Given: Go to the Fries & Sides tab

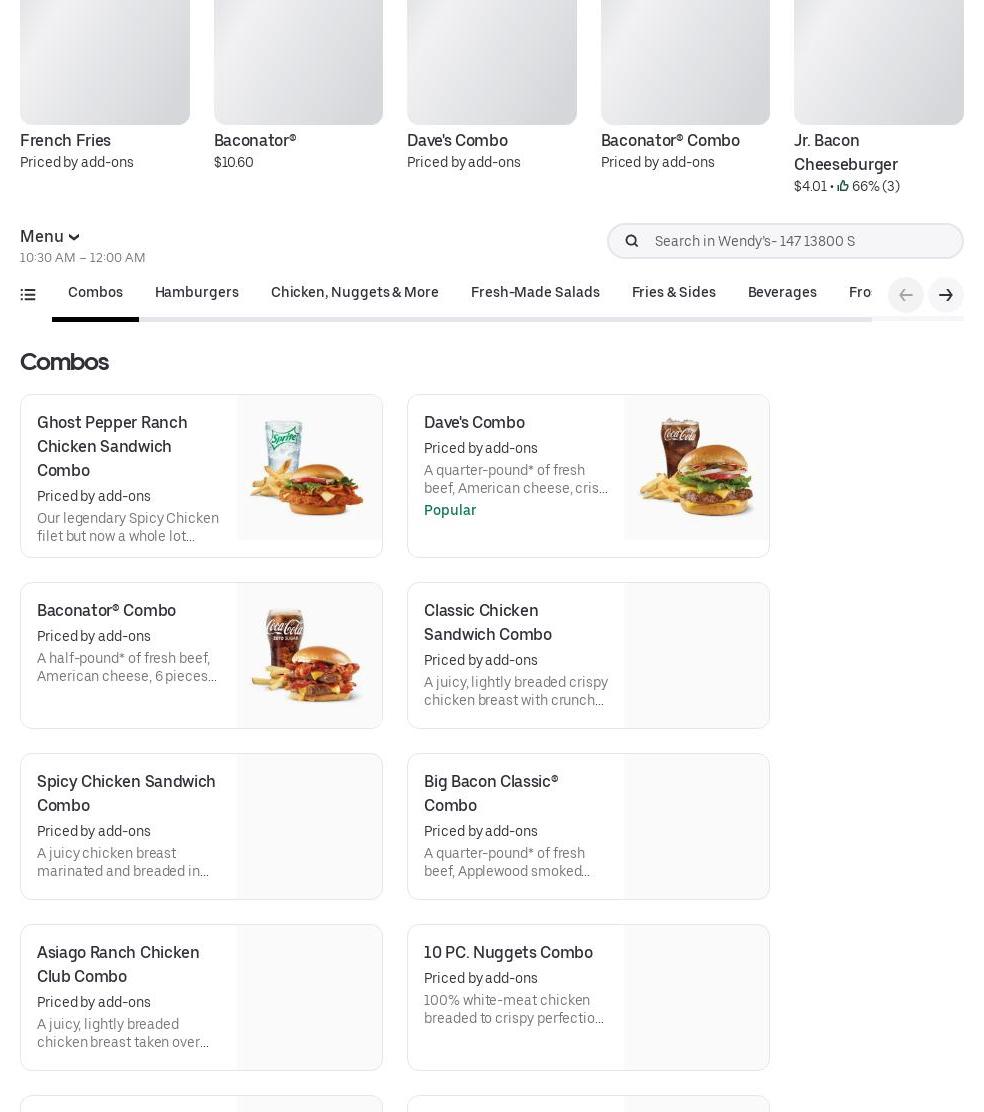Looking at the screenshot, I should click(x=674, y=292).
